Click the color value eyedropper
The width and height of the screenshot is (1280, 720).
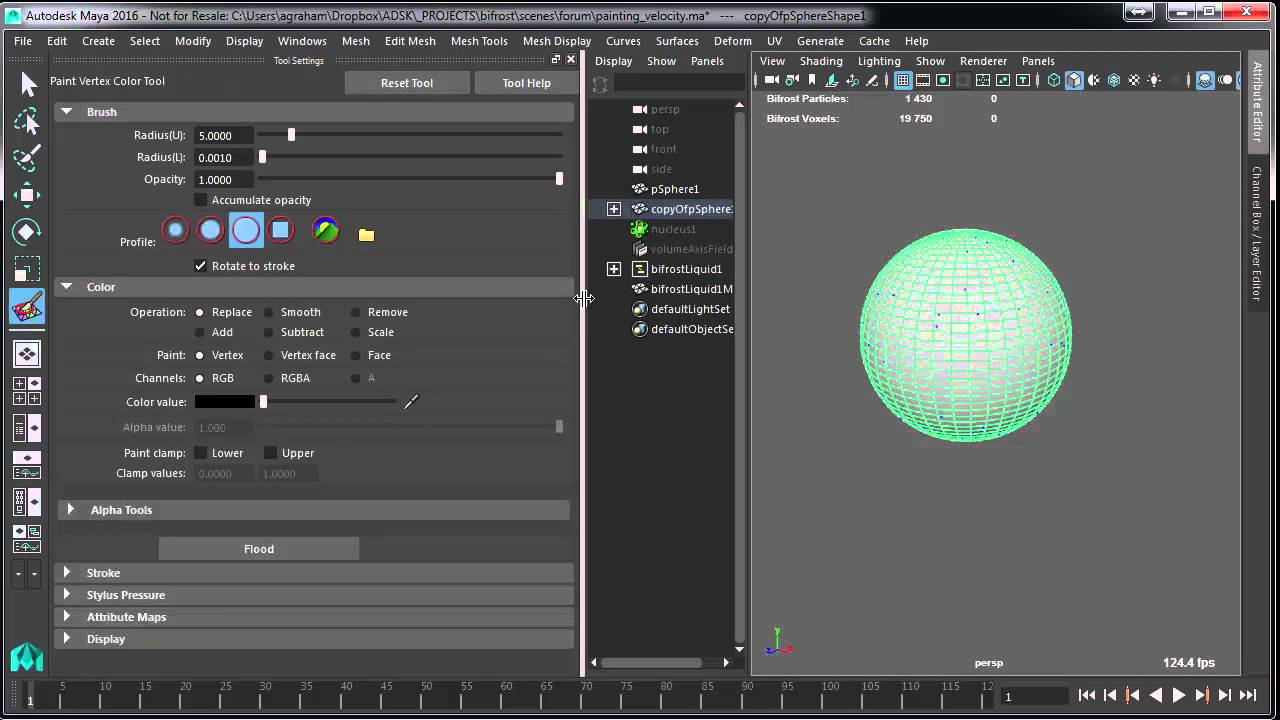[411, 401]
